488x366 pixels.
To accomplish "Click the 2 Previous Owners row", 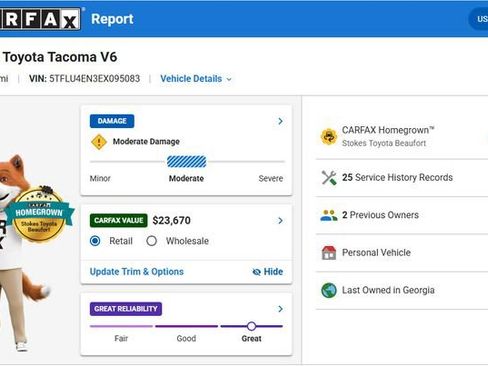I will [x=402, y=215].
